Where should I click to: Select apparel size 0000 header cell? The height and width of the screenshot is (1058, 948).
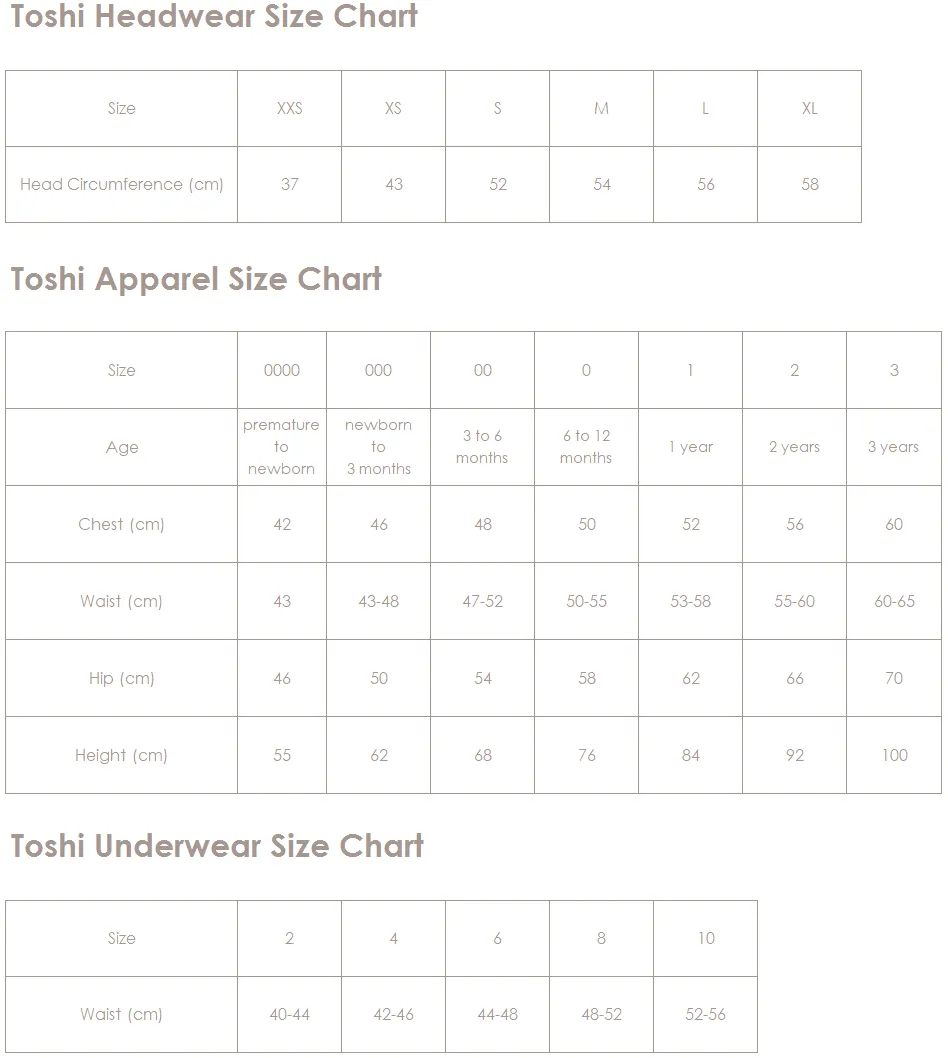[x=282, y=370]
